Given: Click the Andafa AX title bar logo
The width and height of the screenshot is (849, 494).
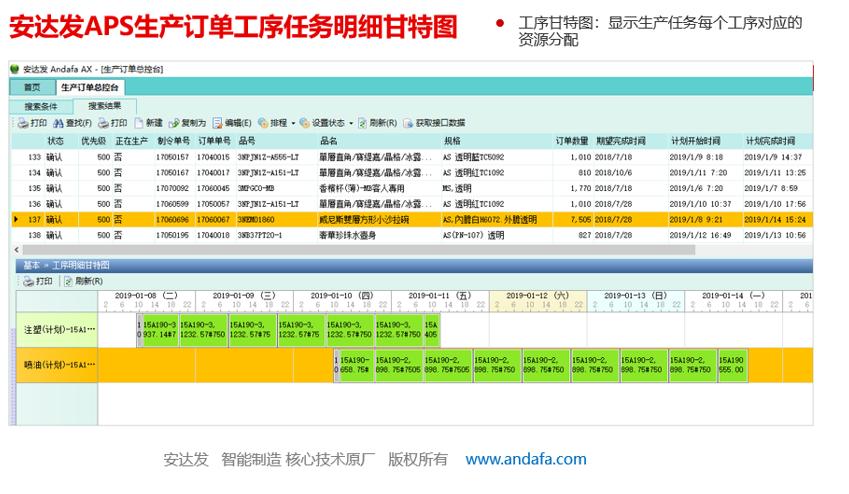Looking at the screenshot, I should coord(15,69).
